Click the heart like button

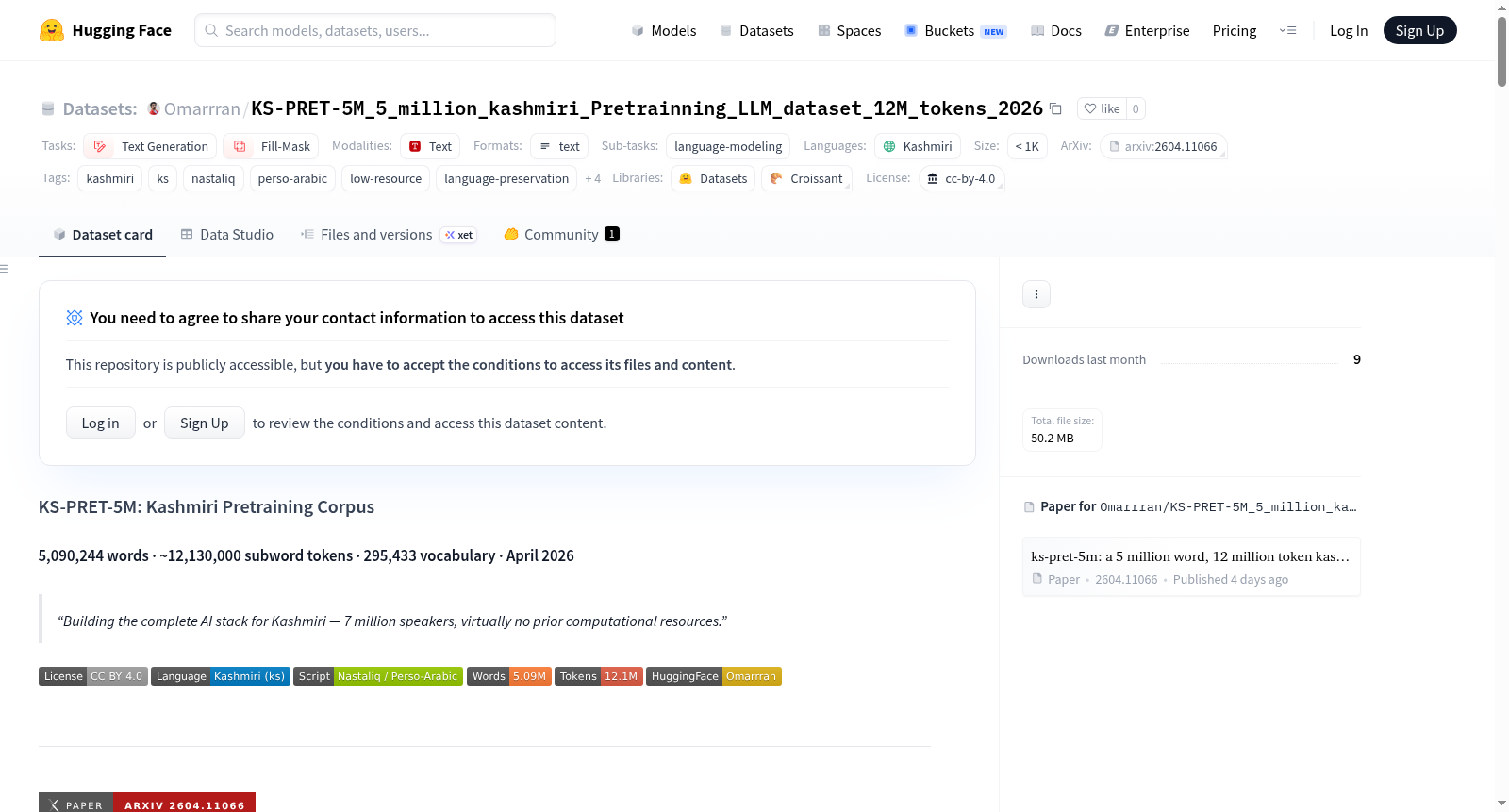pos(1102,108)
